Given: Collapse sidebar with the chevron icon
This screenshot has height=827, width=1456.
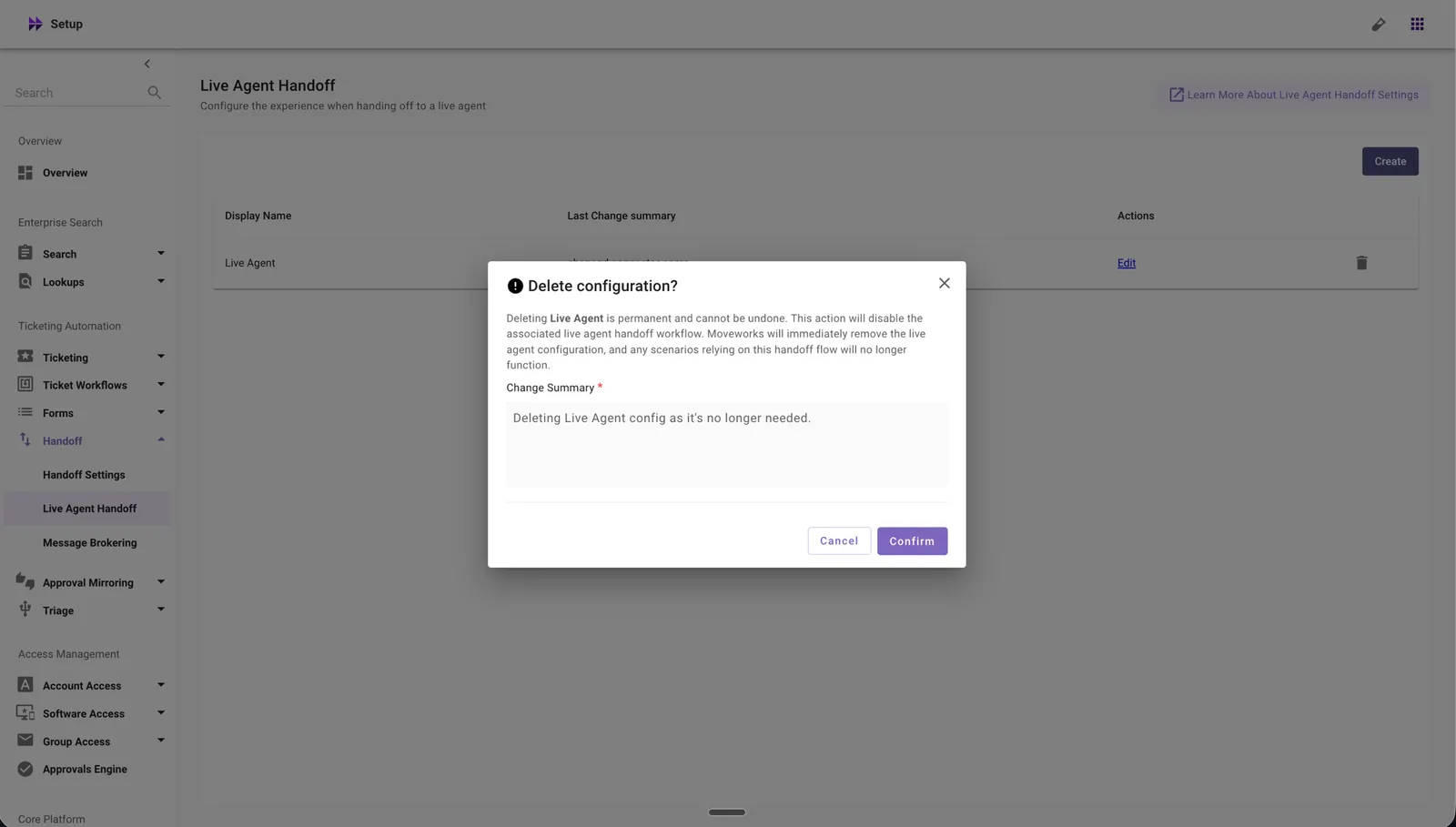Looking at the screenshot, I should pyautogui.click(x=147, y=64).
